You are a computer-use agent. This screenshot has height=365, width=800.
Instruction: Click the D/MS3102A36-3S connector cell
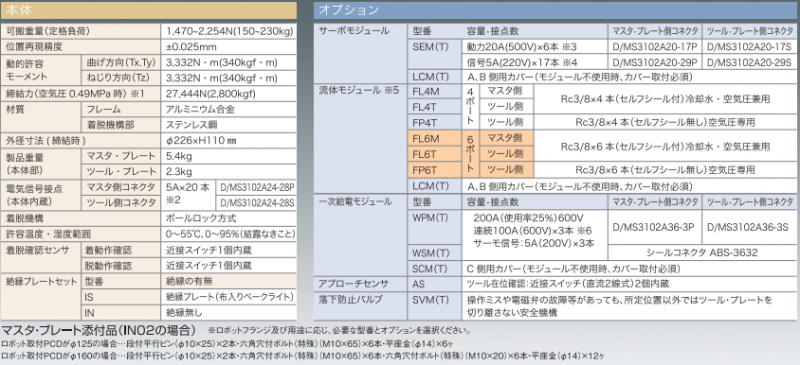(748, 227)
